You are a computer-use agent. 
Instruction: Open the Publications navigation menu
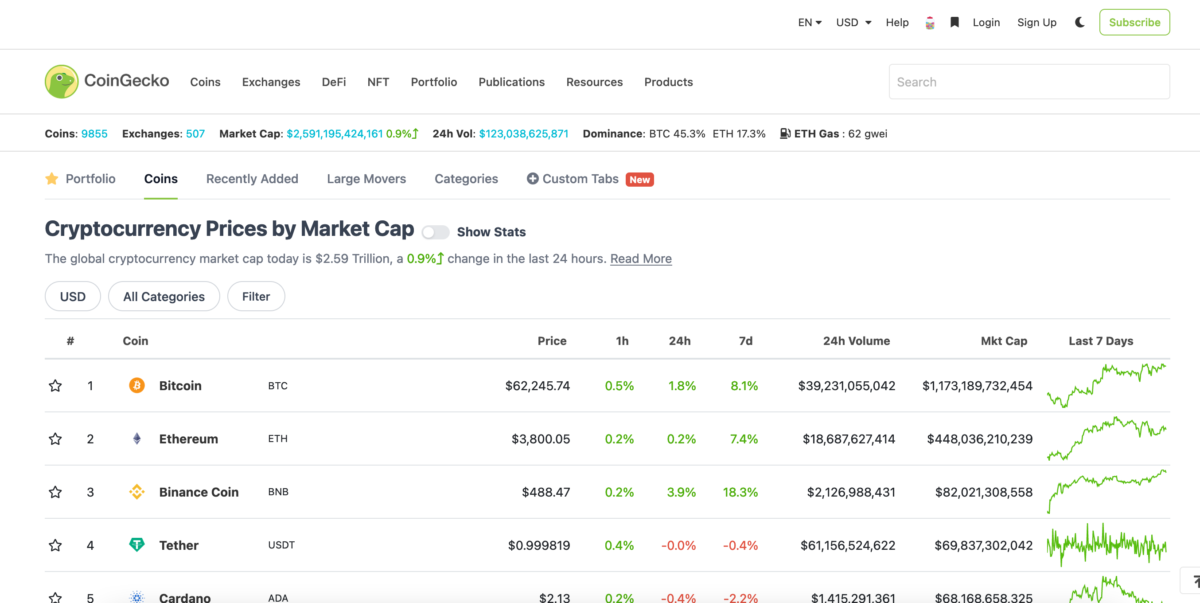pos(511,82)
